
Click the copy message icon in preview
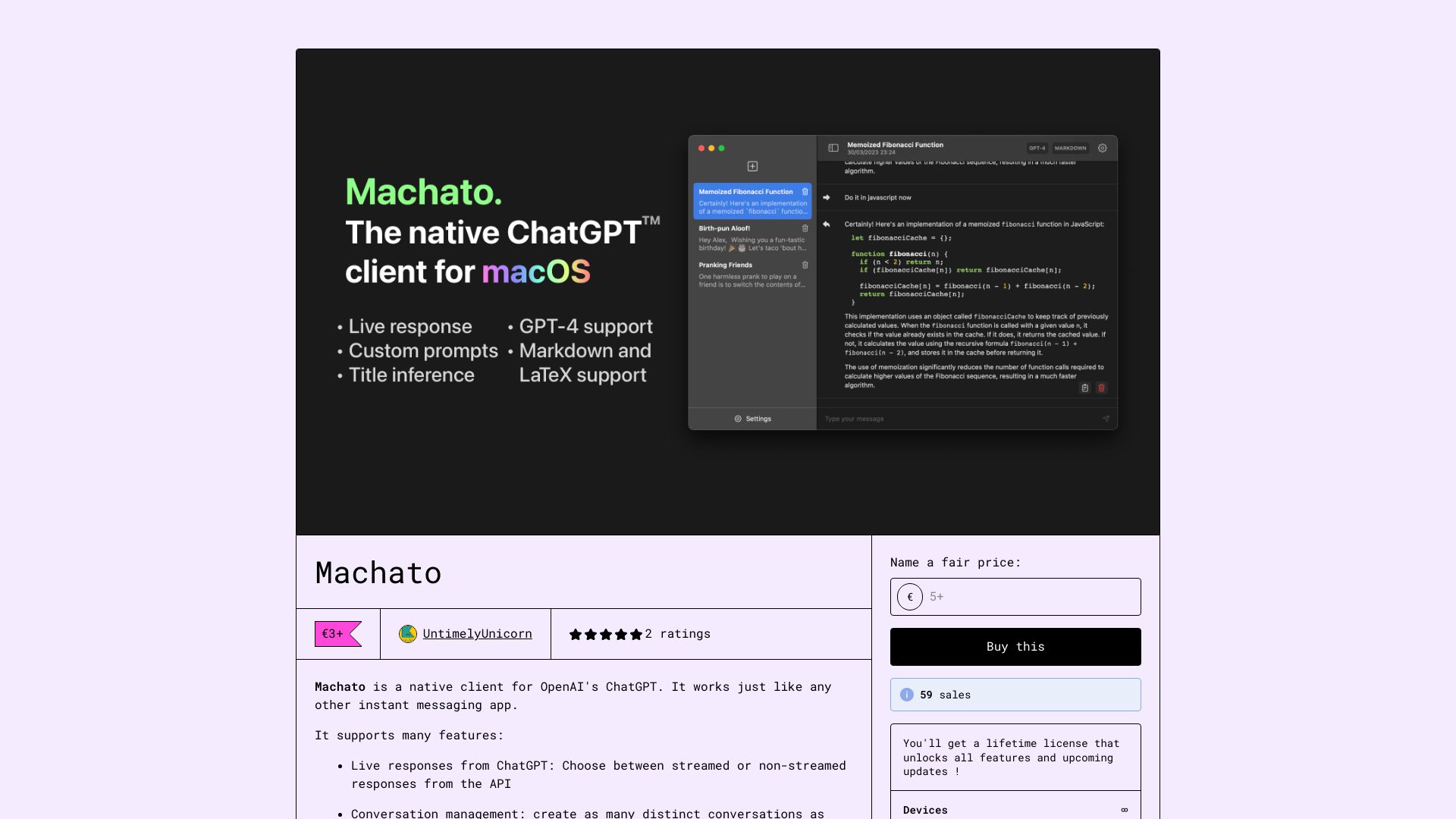pyautogui.click(x=1085, y=388)
